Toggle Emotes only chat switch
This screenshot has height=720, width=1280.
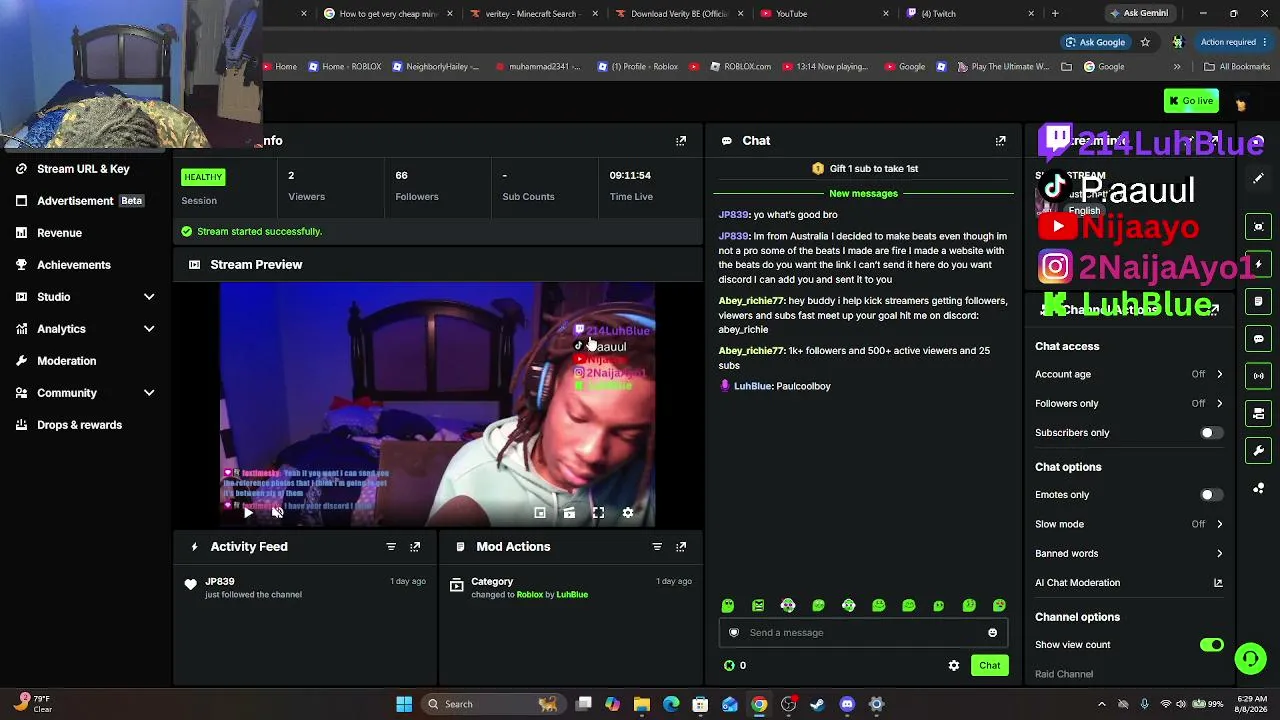1210,495
